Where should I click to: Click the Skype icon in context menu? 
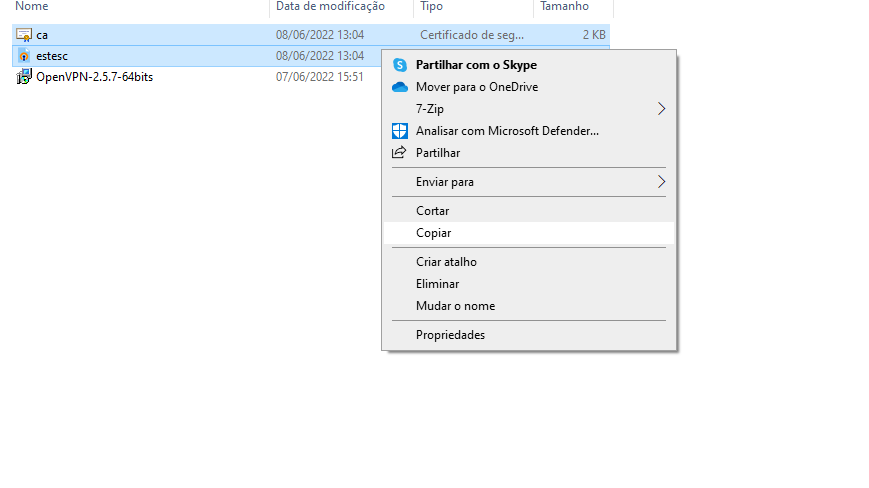tap(400, 65)
